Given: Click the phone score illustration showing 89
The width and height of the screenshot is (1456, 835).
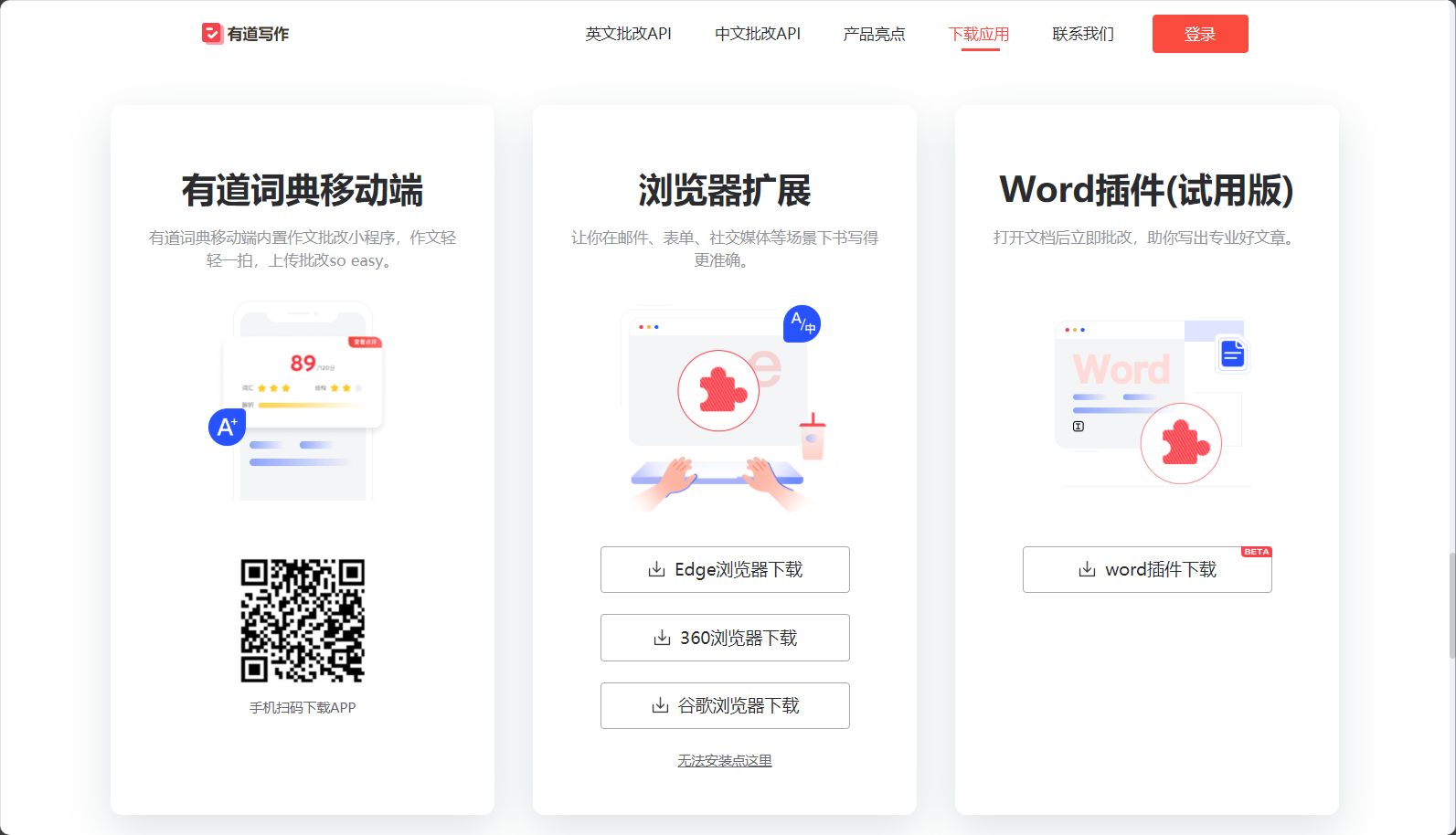Looking at the screenshot, I should coord(303,382).
